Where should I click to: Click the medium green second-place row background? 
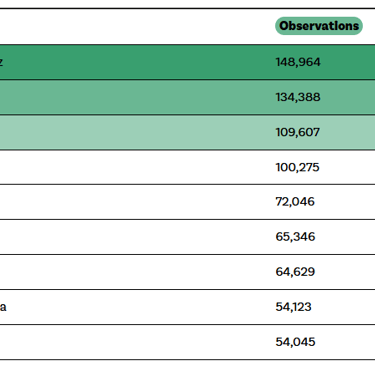coord(187,97)
